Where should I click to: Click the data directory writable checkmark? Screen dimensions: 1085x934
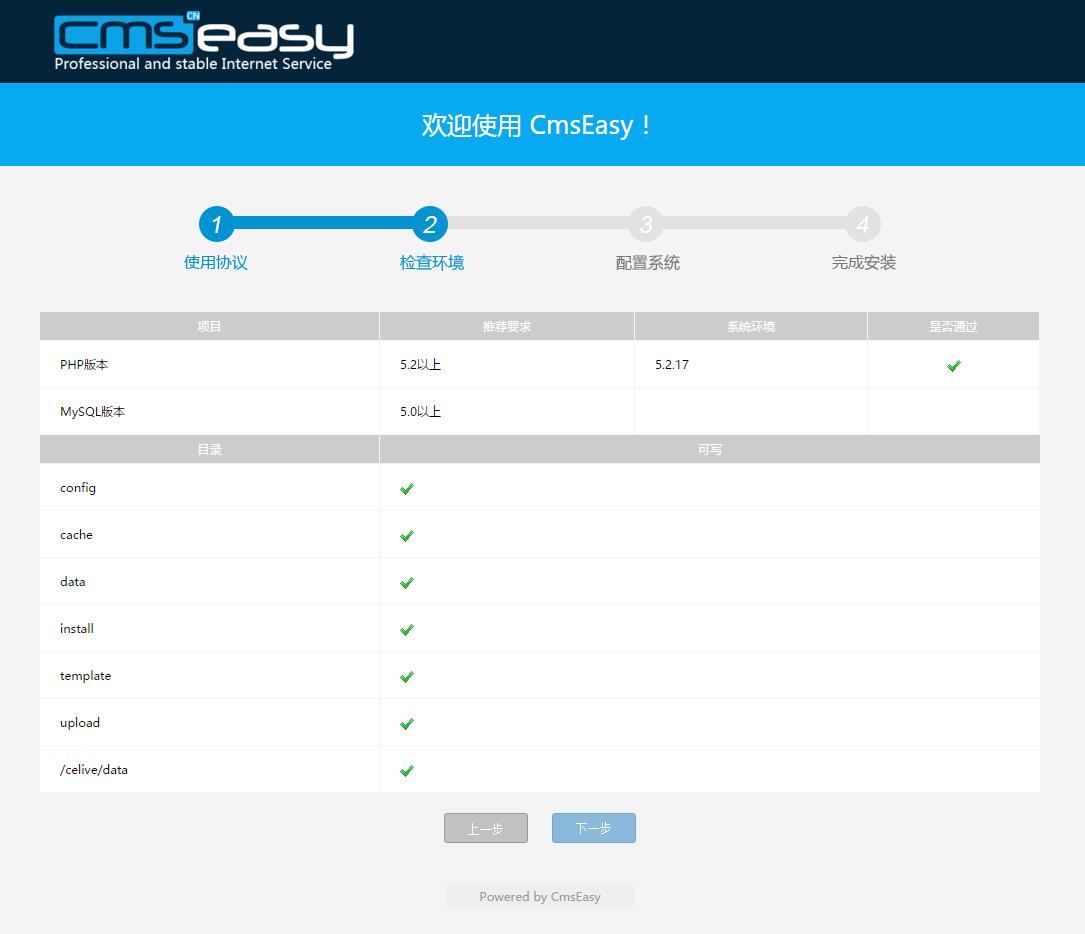click(x=407, y=583)
